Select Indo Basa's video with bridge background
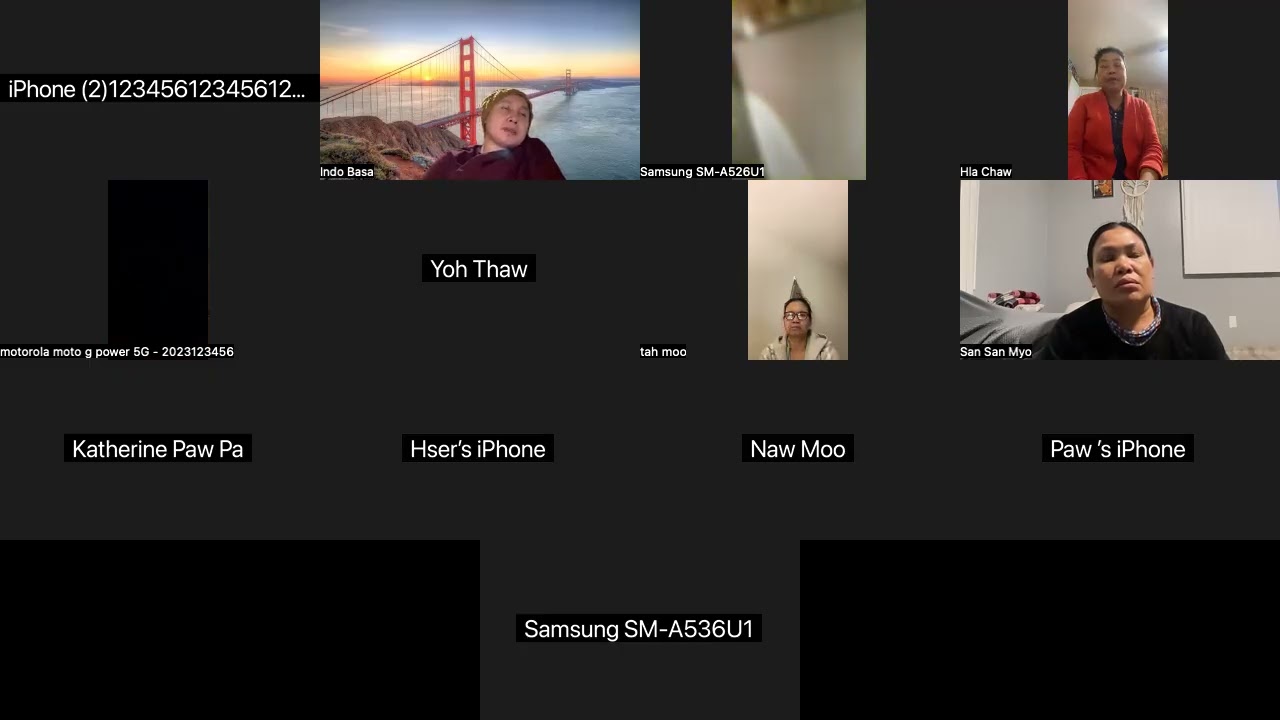Viewport: 1280px width, 720px height. (480, 90)
